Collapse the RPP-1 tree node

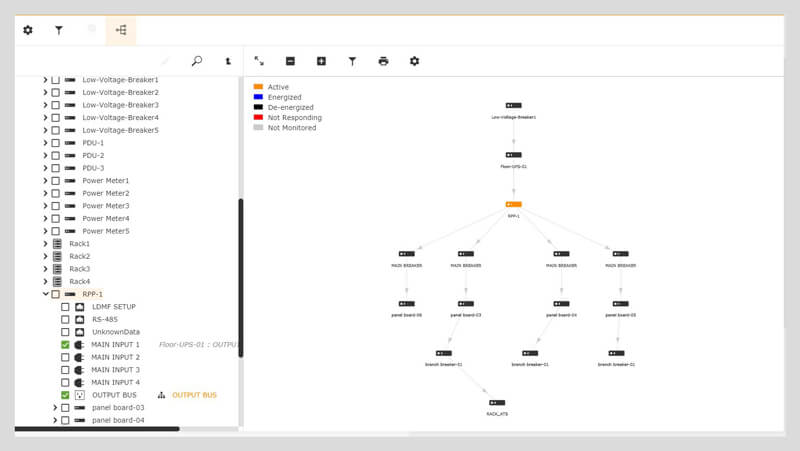click(x=45, y=294)
